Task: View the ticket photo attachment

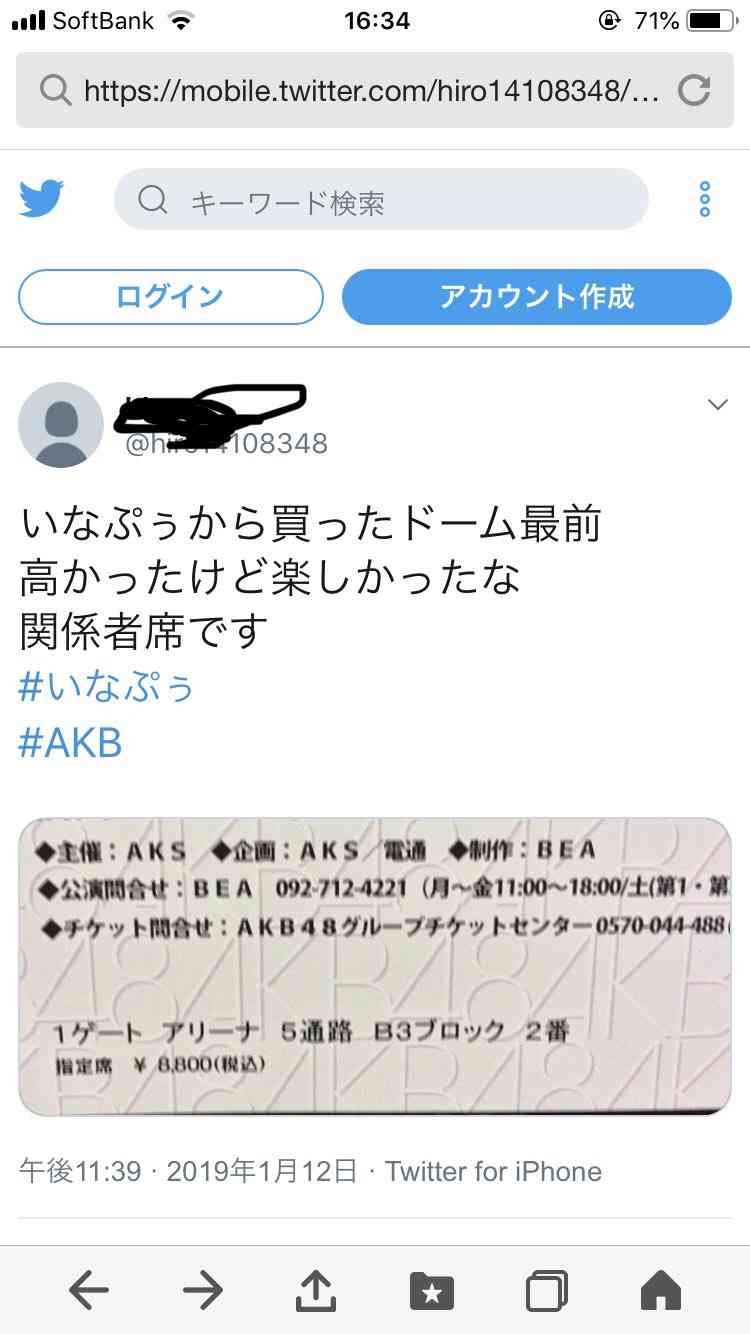Action: click(x=375, y=967)
